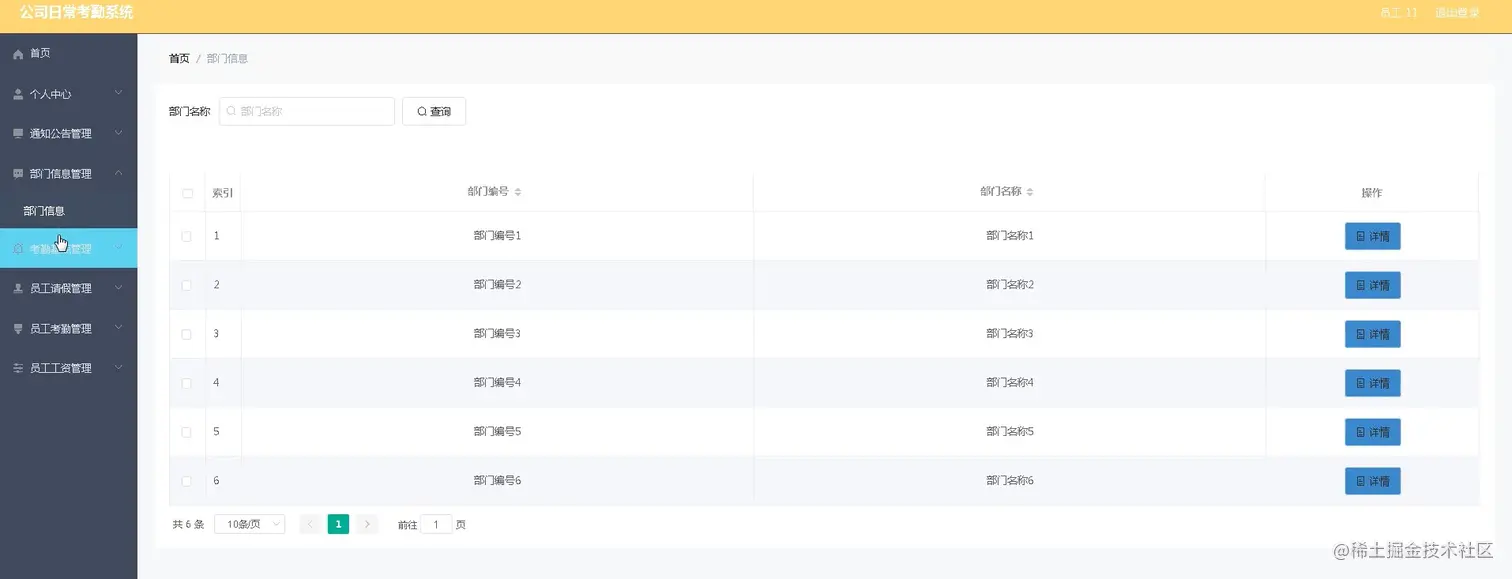Collapse the 部门信息管理 chevron
This screenshot has height=579, width=1512.
point(118,173)
